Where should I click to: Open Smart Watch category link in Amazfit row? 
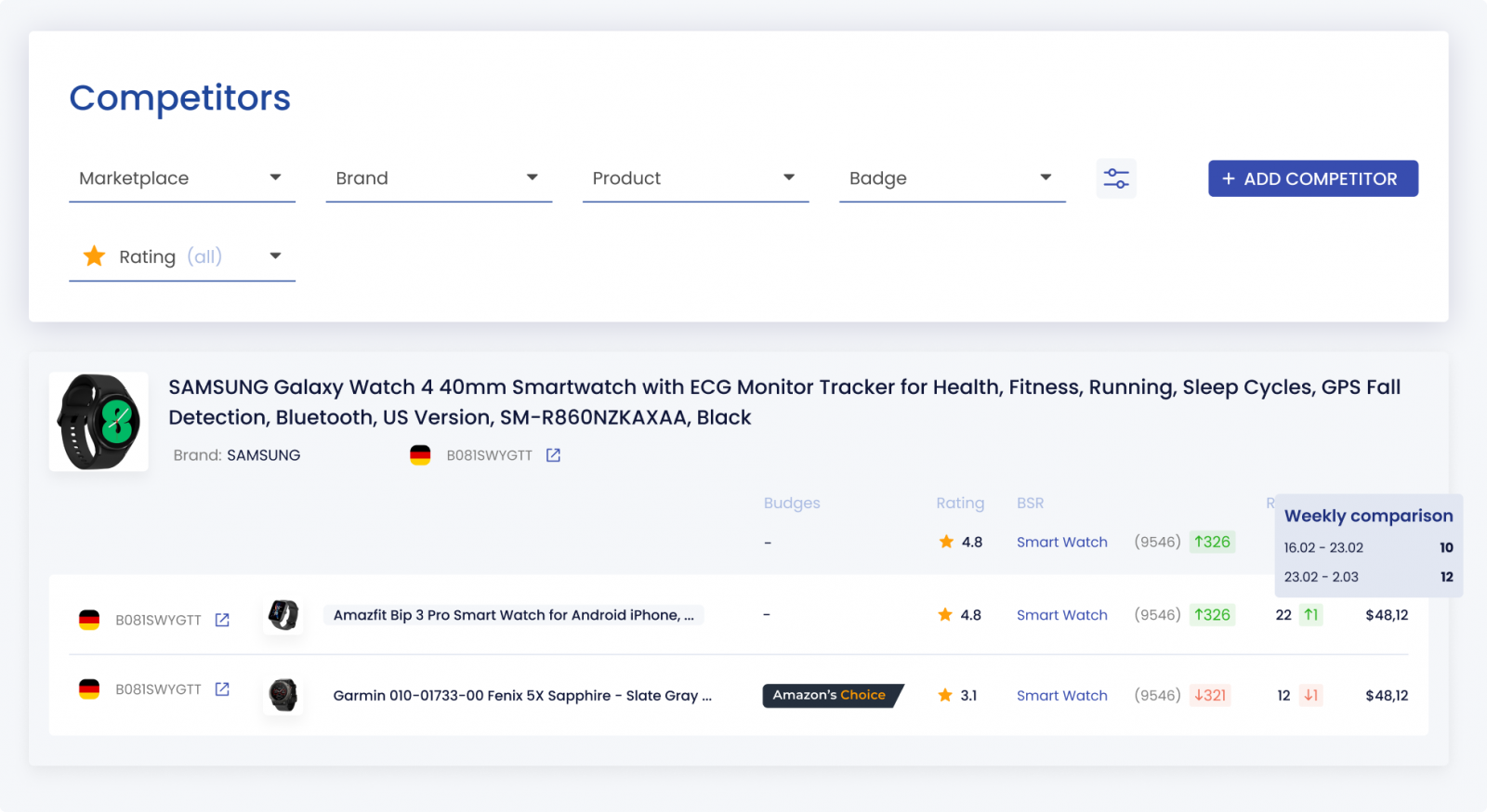pos(1061,615)
